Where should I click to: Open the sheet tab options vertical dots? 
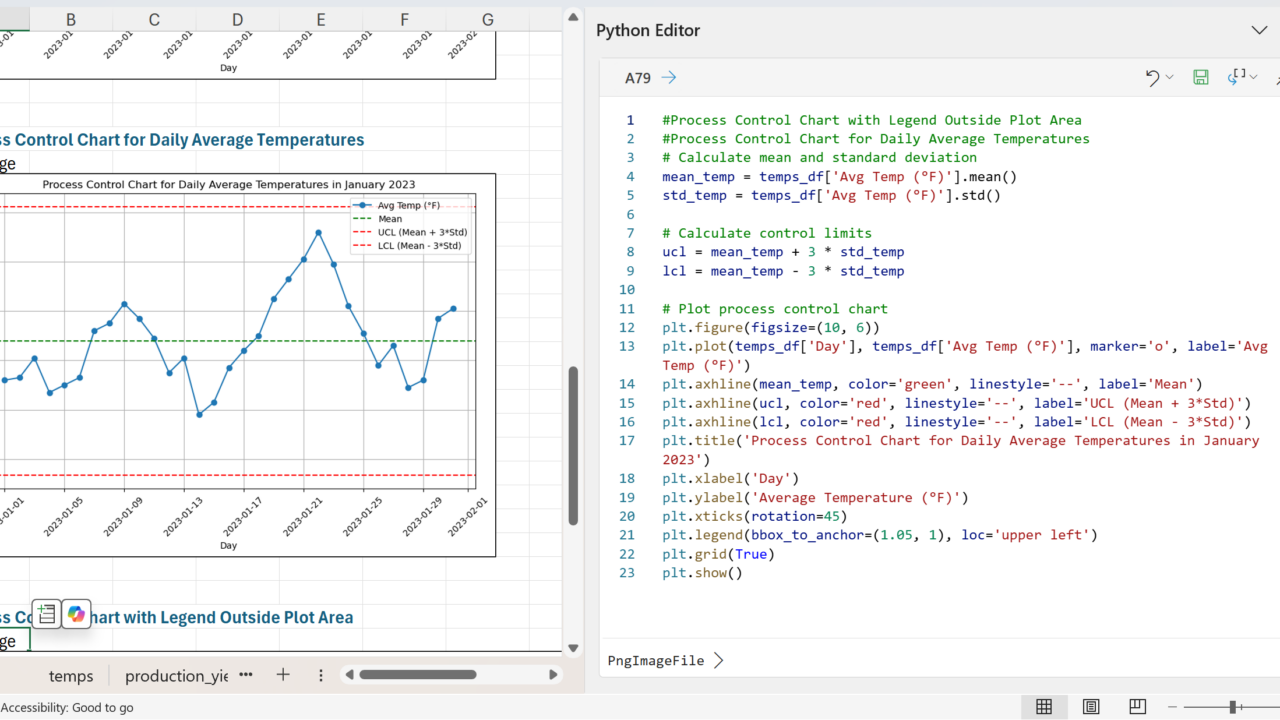tap(320, 675)
